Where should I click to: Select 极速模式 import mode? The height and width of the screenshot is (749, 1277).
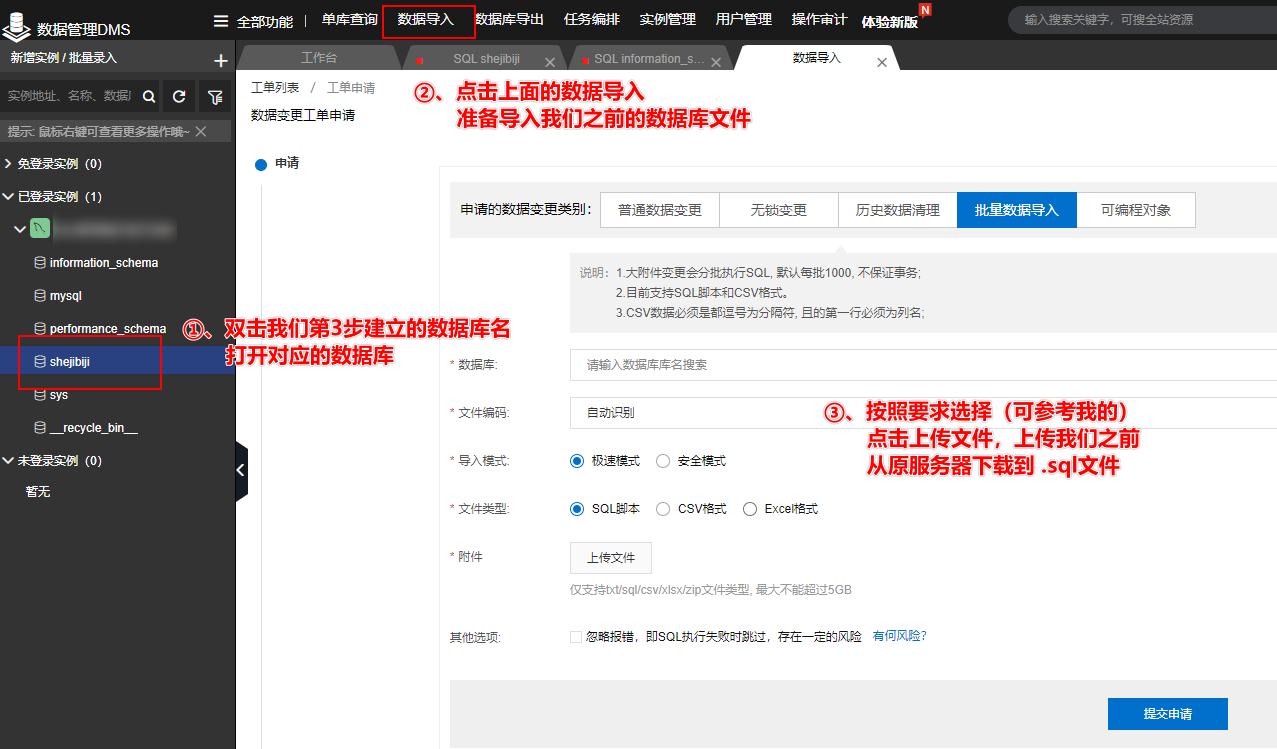pyautogui.click(x=576, y=461)
